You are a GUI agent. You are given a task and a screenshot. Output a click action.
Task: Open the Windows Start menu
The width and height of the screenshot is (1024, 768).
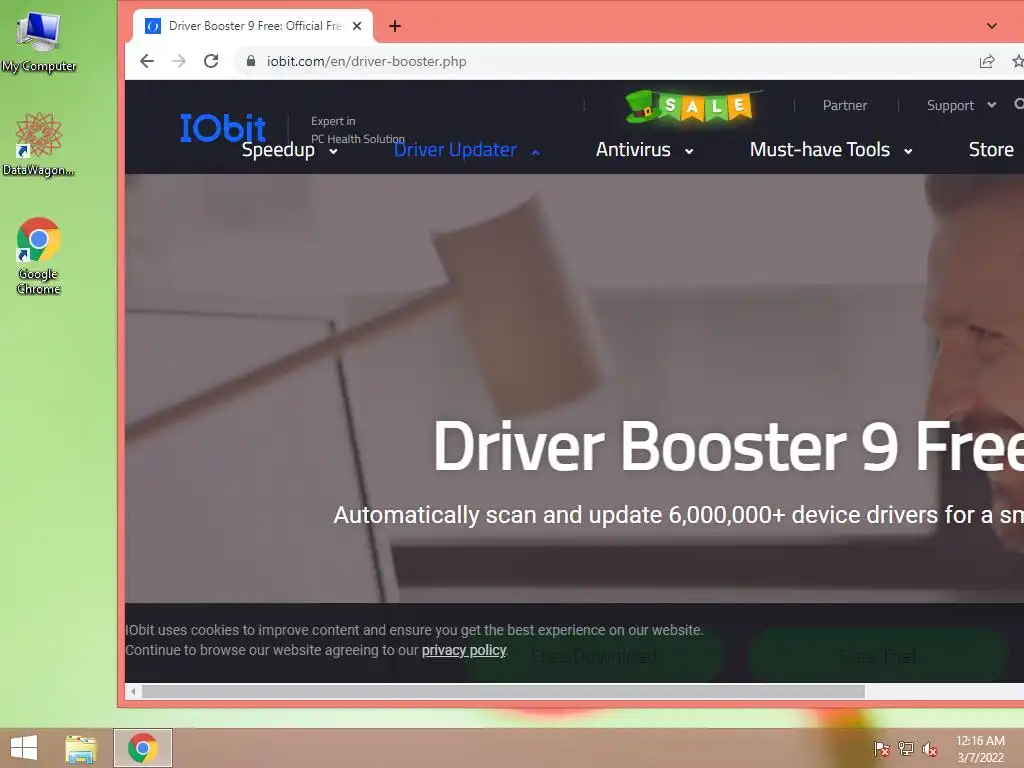[x=24, y=748]
